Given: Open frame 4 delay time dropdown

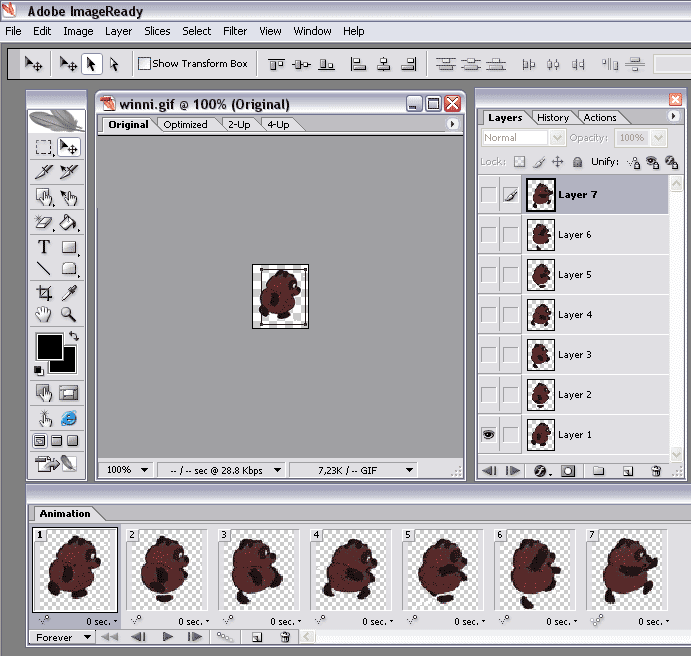Looking at the screenshot, I should [378, 622].
